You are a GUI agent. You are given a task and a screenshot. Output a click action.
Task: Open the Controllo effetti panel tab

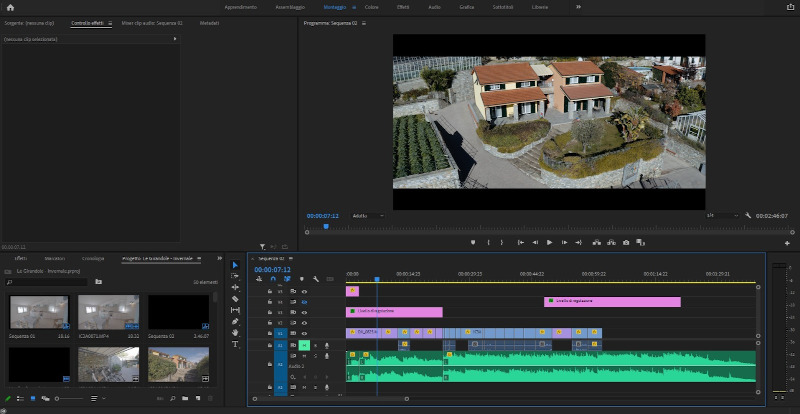87,22
